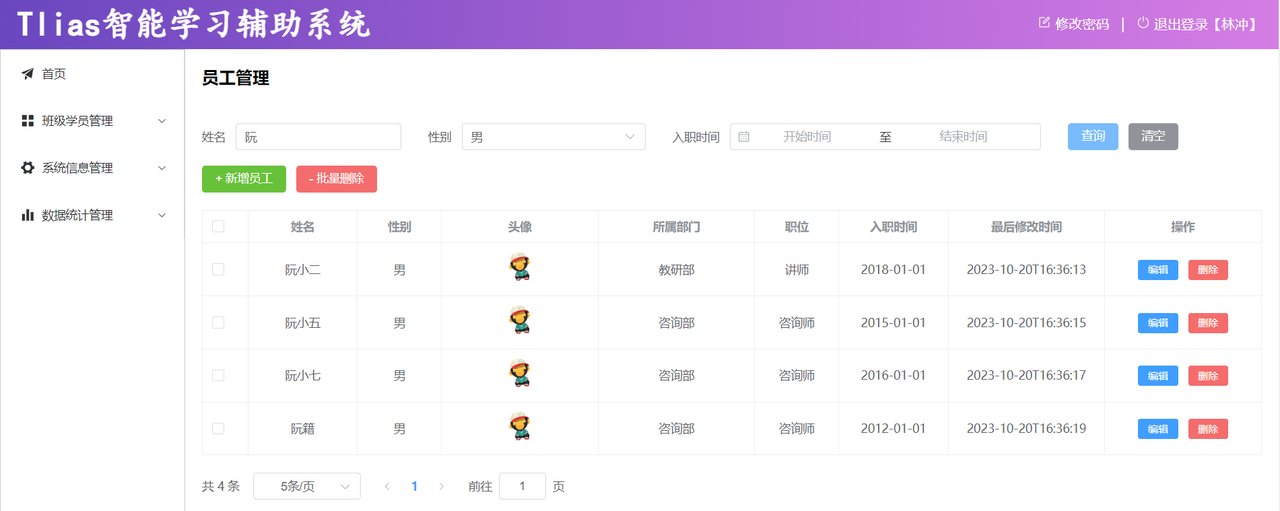
Task: Tick the checkbox for 阮小五 row
Action: click(218, 323)
